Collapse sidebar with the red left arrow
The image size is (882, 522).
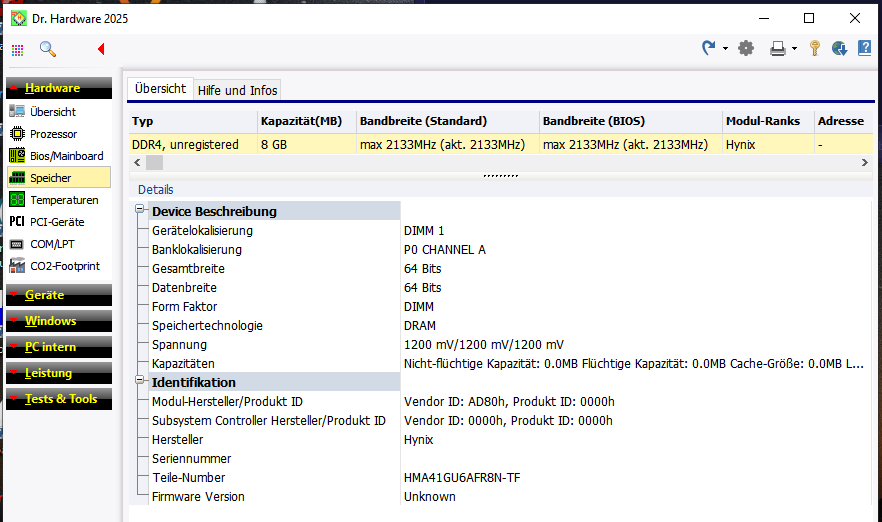(x=101, y=49)
